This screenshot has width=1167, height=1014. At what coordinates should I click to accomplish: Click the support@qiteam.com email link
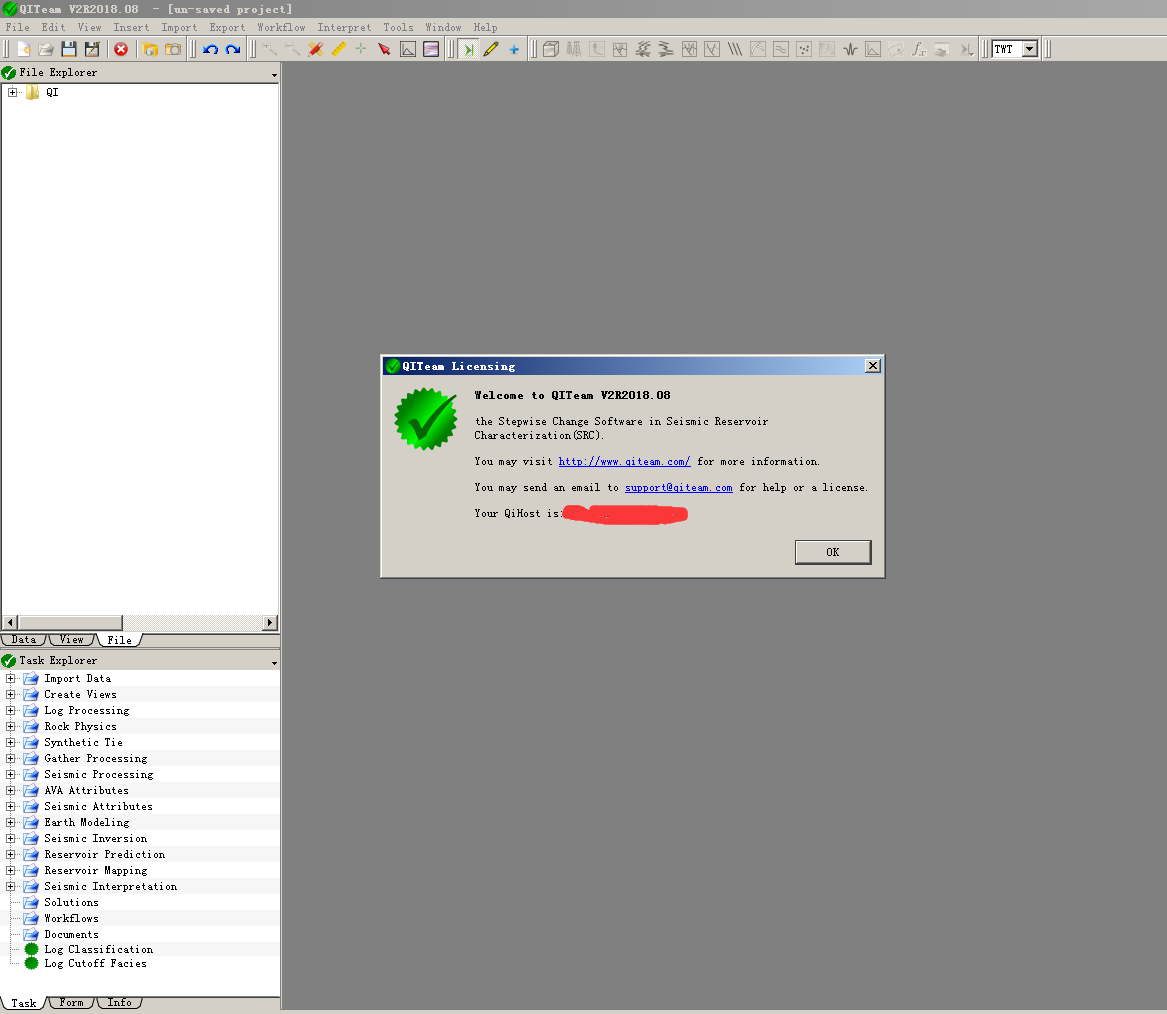click(x=679, y=488)
